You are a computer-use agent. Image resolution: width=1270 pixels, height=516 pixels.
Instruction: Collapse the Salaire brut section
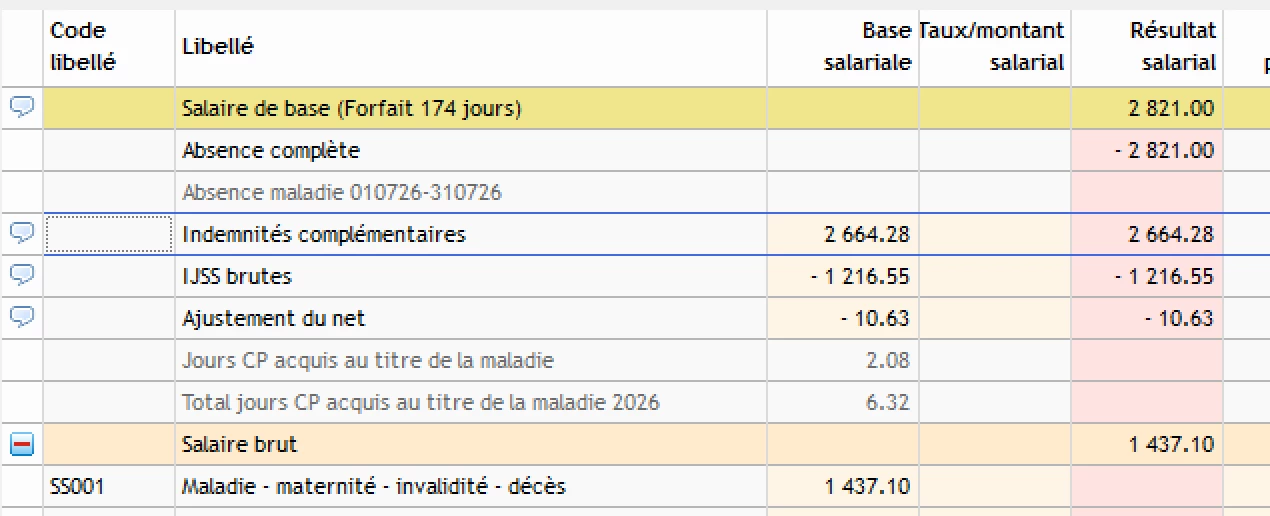[x=22, y=444]
